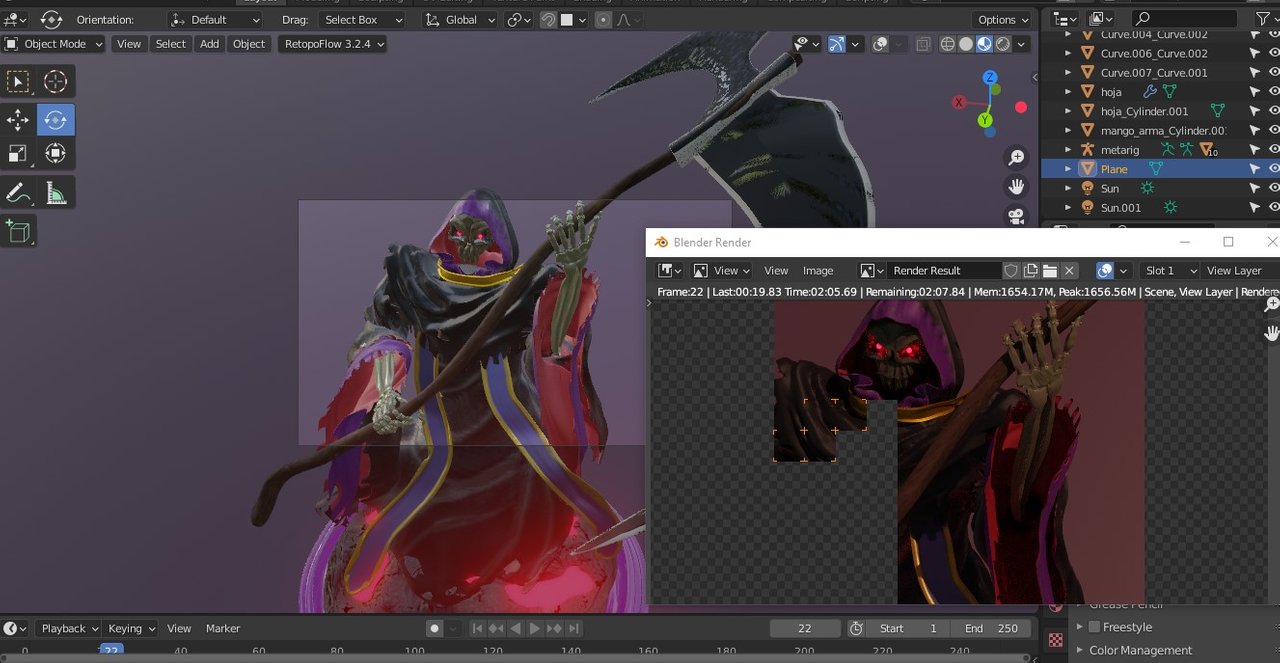The height and width of the screenshot is (663, 1280).
Task: Toggle auto keying record button
Action: [434, 628]
